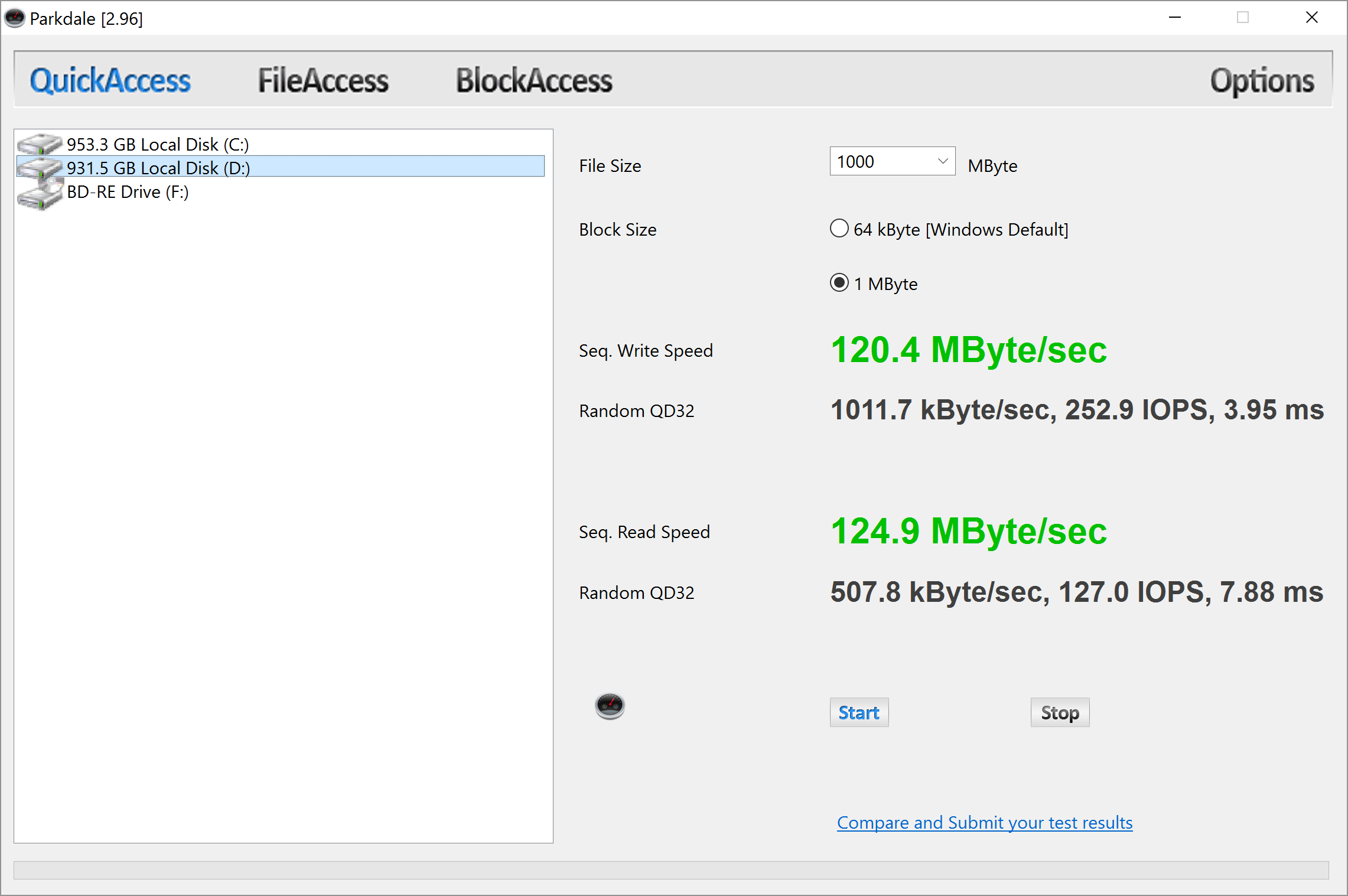Screen dimensions: 1348x896
Task: Click the D: drive hard disk icon
Action: (39, 168)
